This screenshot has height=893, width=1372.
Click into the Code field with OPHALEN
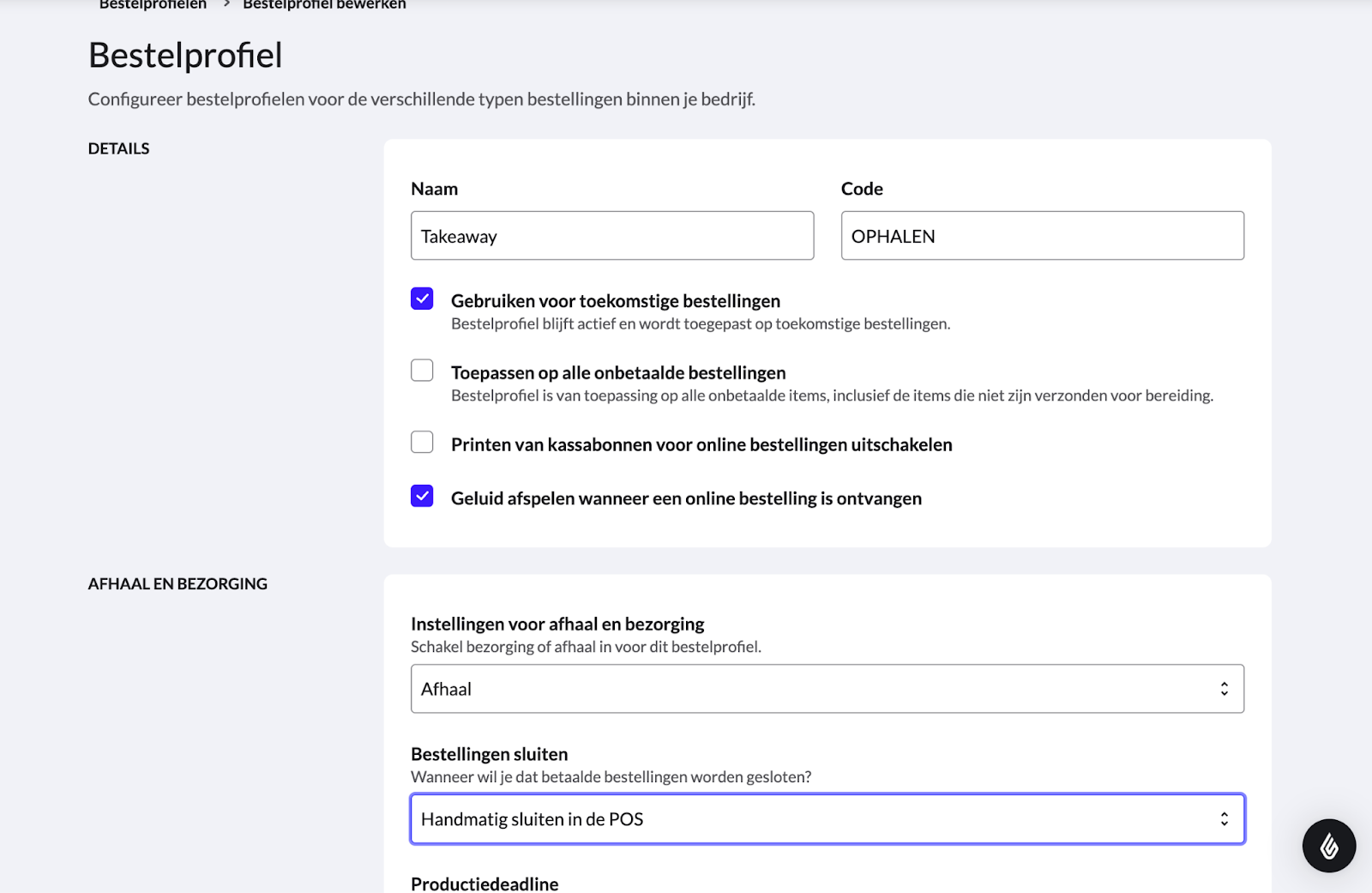(1042, 236)
